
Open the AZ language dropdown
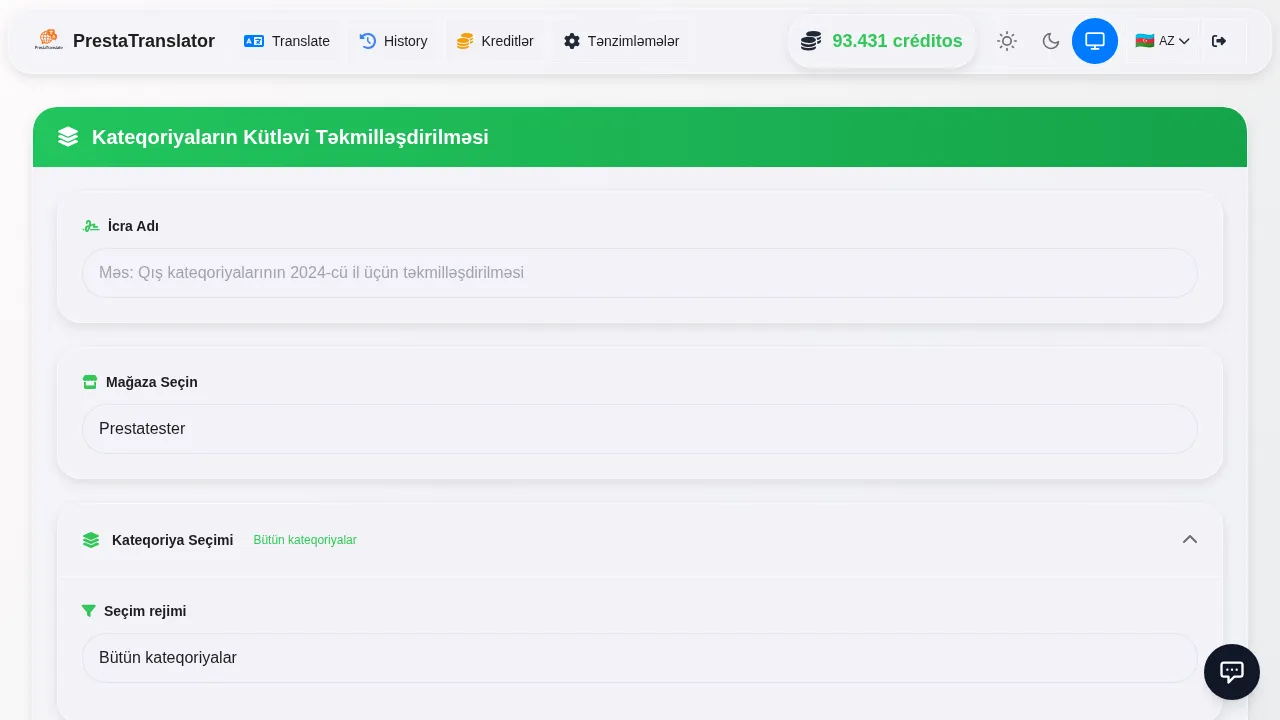[1162, 41]
